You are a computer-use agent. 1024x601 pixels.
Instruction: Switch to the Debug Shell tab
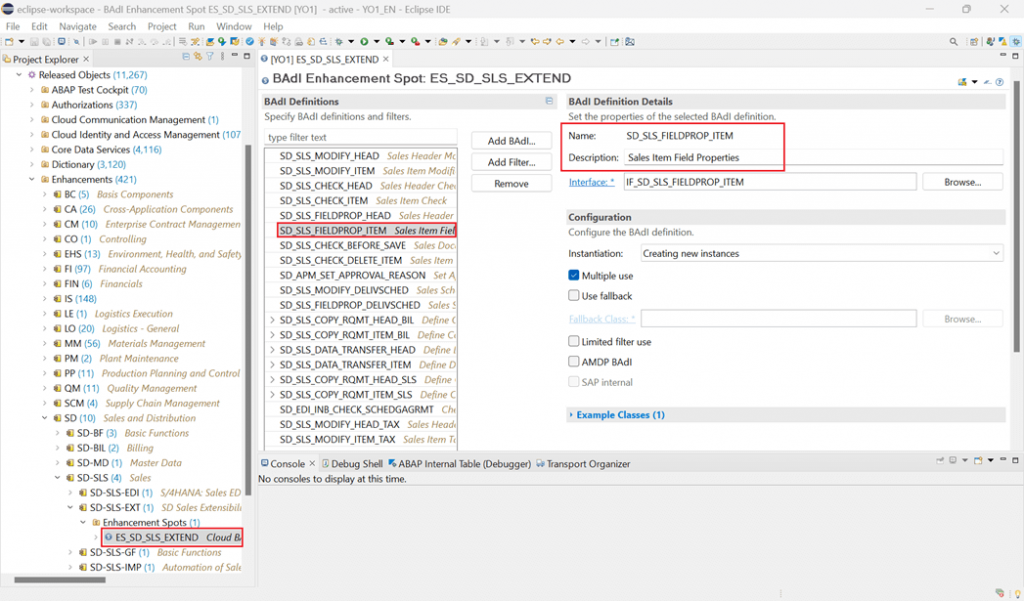pos(353,464)
